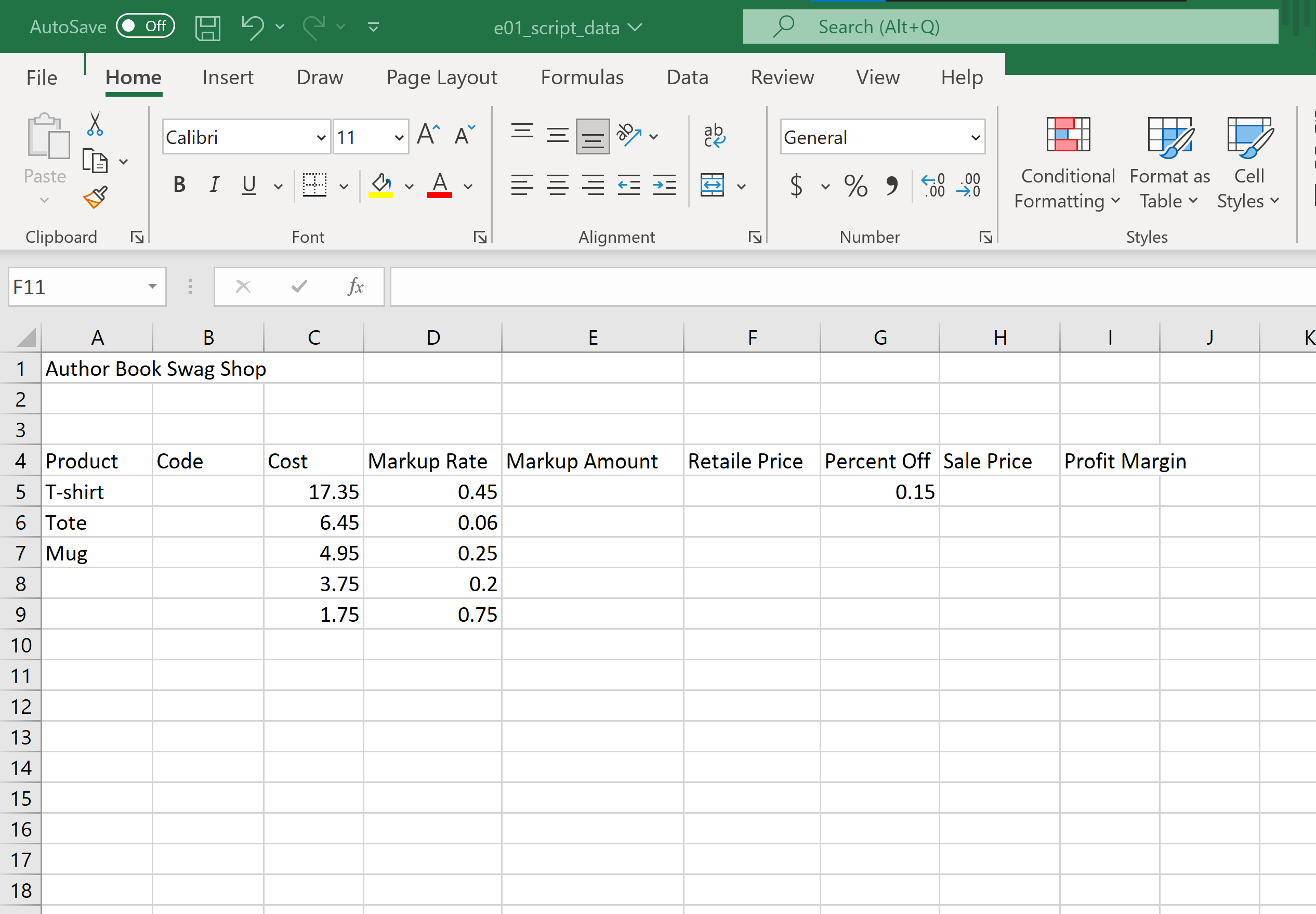1316x914 pixels.
Task: Toggle Underline formatting
Action: [x=249, y=185]
